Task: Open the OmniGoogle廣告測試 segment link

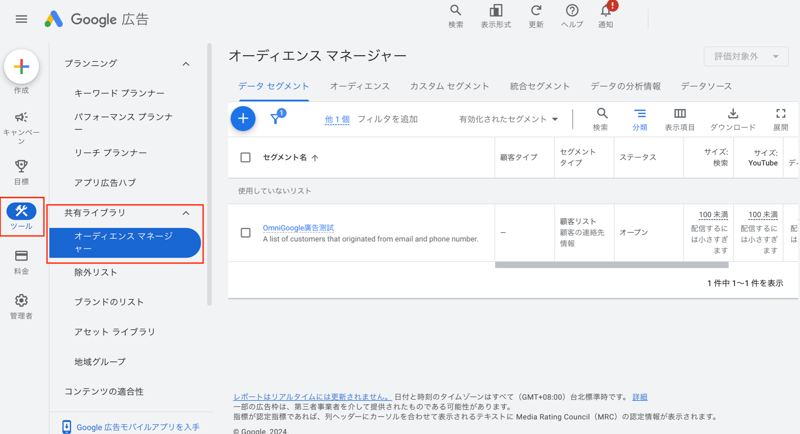Action: click(x=298, y=228)
